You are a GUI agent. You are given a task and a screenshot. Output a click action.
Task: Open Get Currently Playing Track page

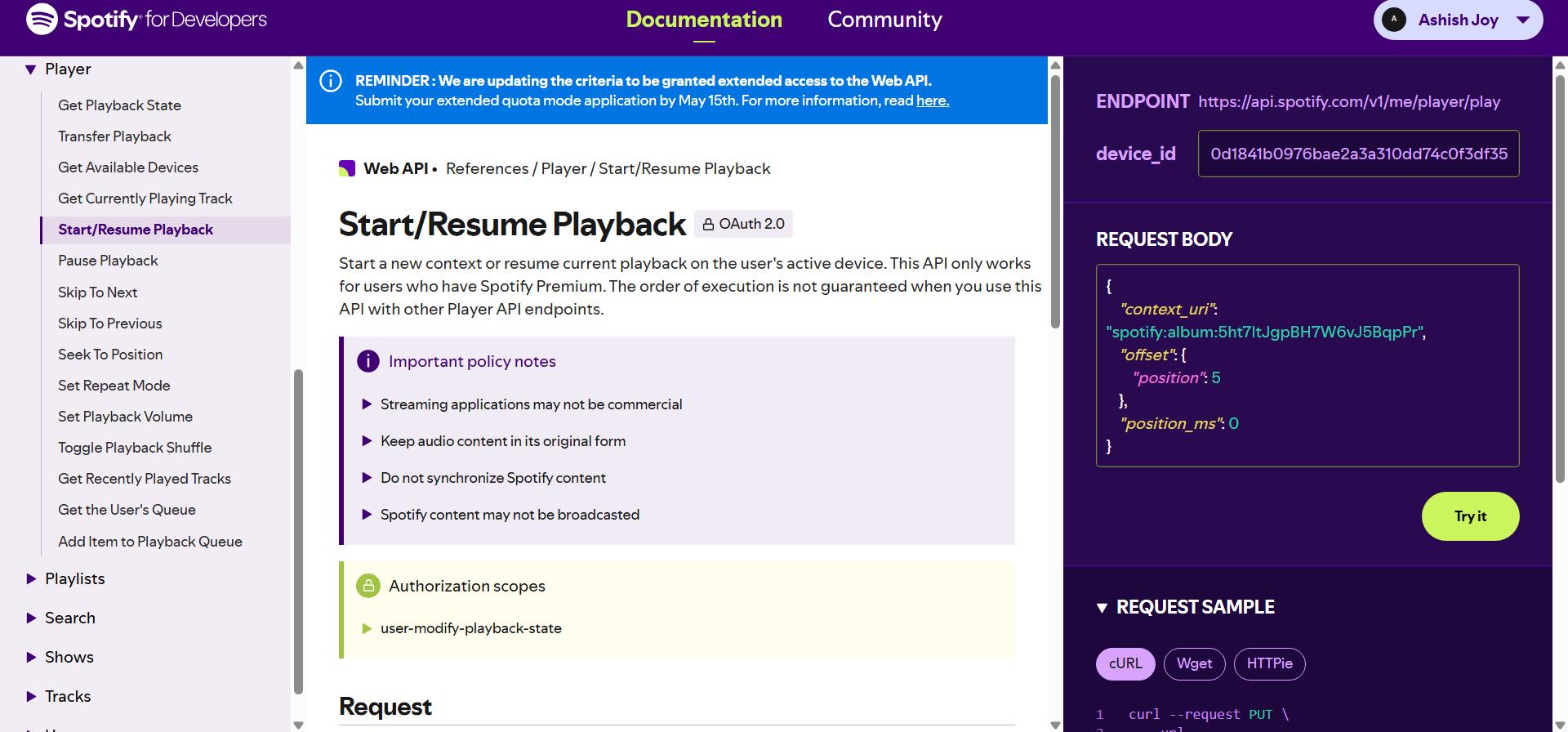pos(145,199)
